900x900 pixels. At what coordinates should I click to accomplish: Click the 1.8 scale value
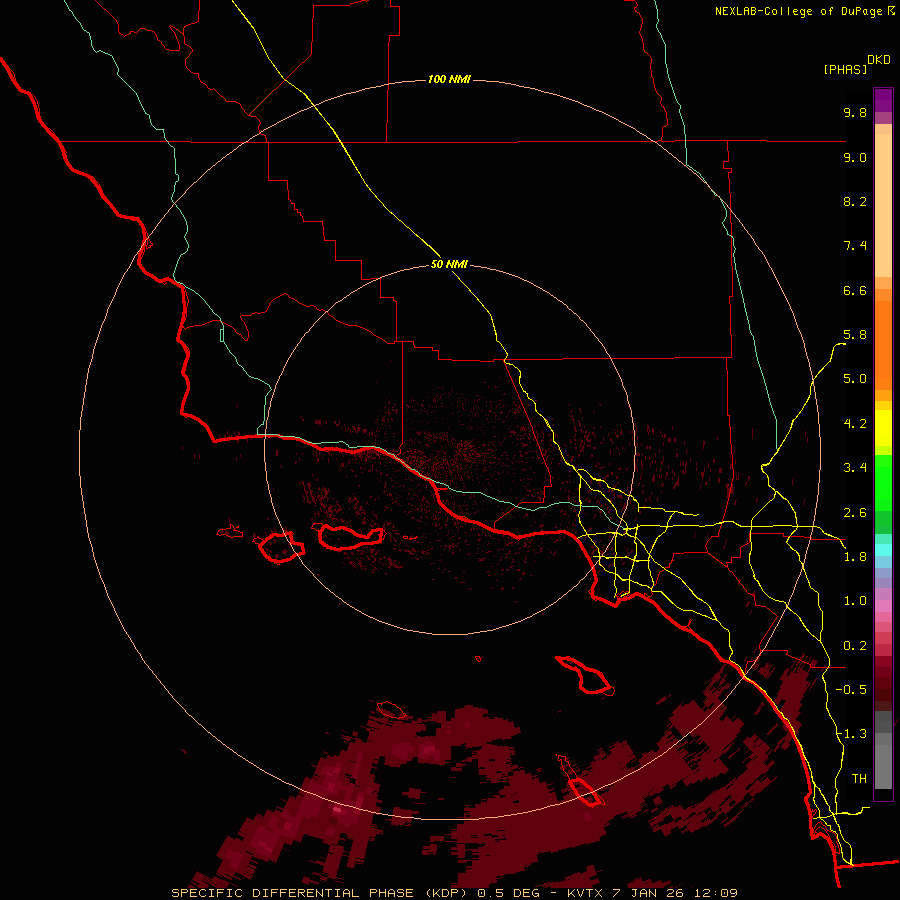(855, 557)
